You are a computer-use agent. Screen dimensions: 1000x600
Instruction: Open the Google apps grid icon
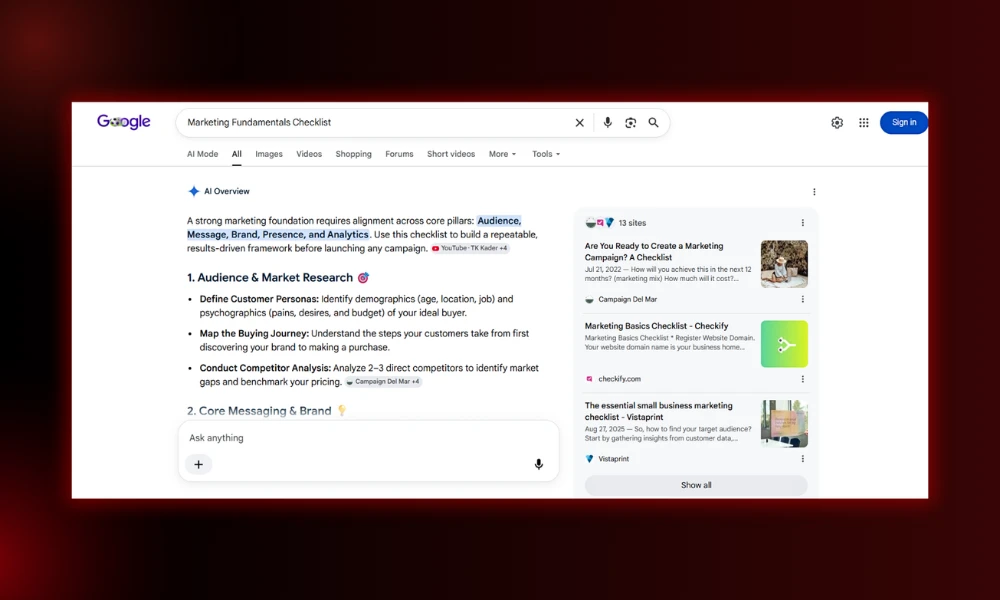[864, 122]
